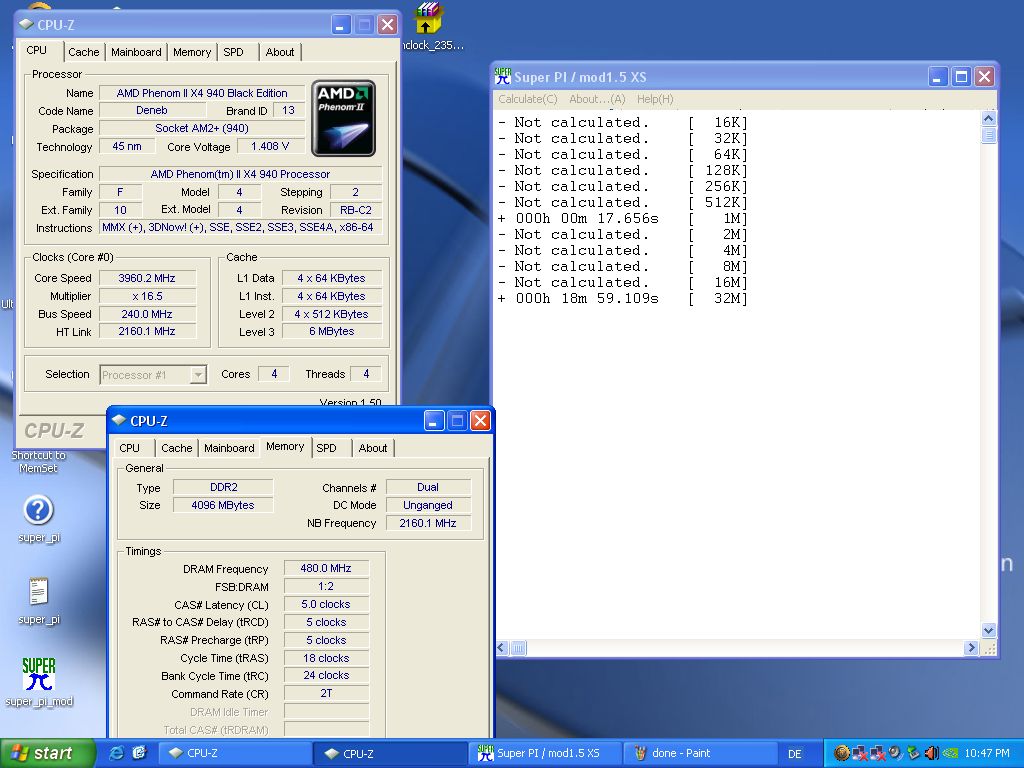This screenshot has height=768, width=1024.
Task: Click Quick Launch icon right of Internet Explorer
Action: pos(139,753)
